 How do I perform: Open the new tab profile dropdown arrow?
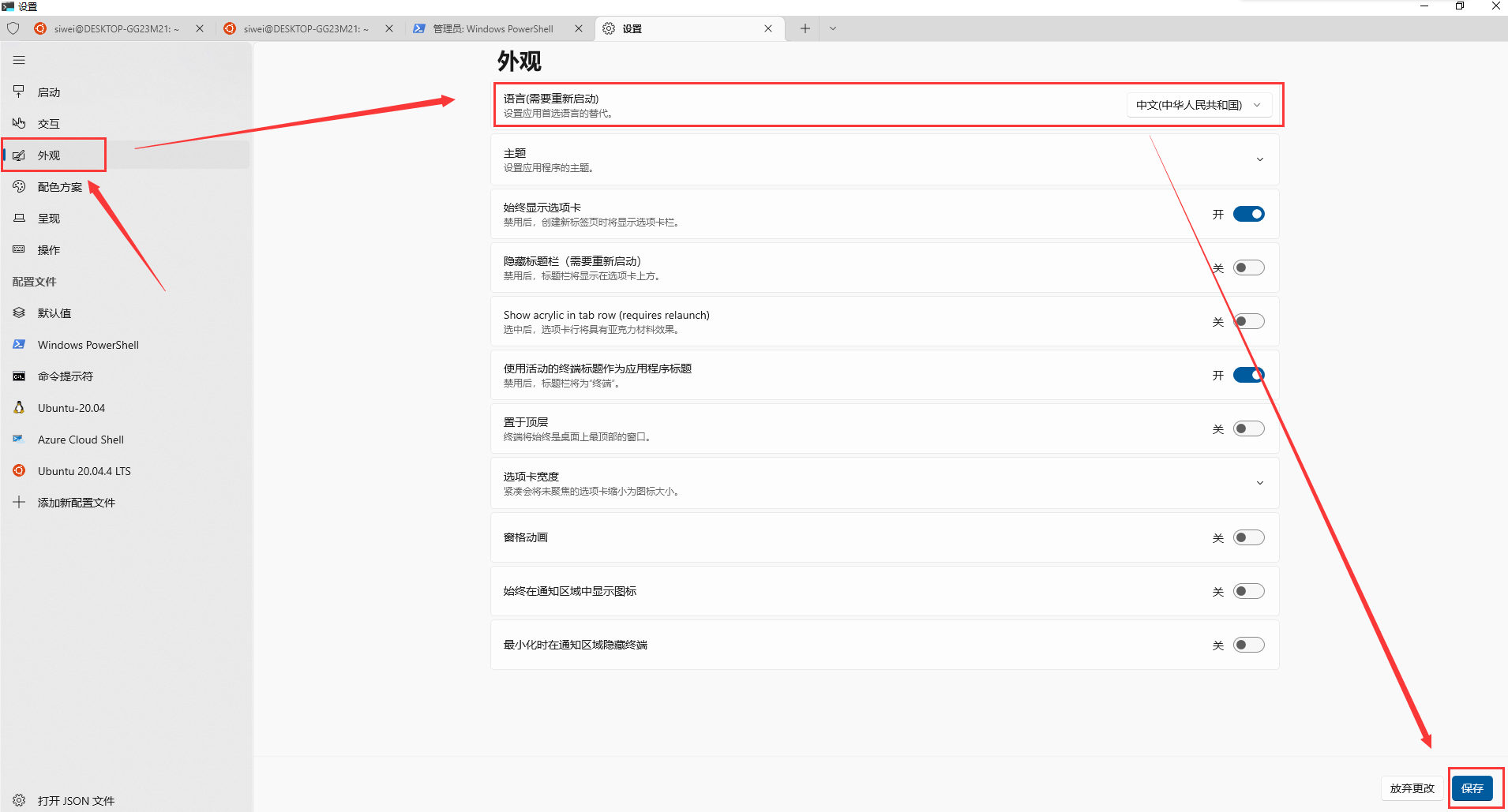(833, 28)
